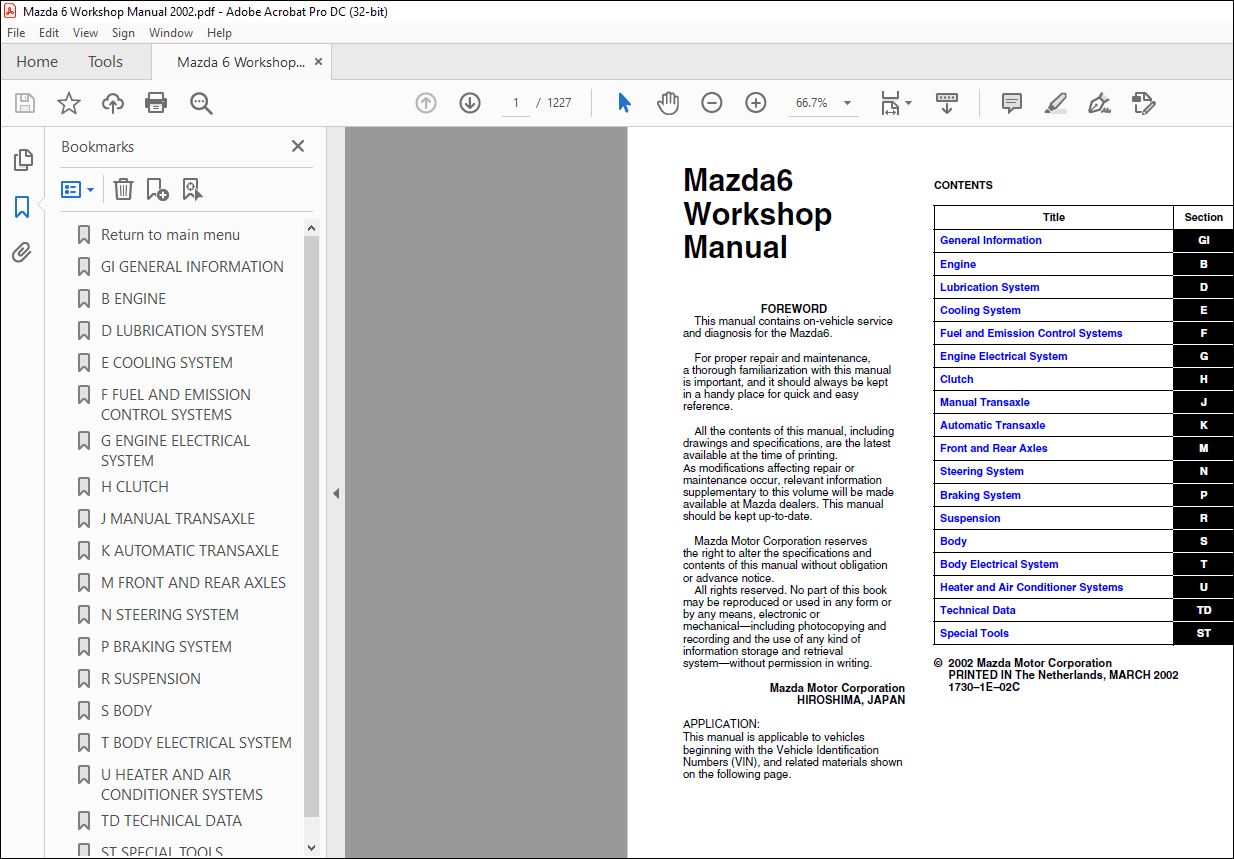1234x859 pixels.
Task: Select T BODY ELECTRICAL SYSTEM bookmark
Action: (x=196, y=743)
